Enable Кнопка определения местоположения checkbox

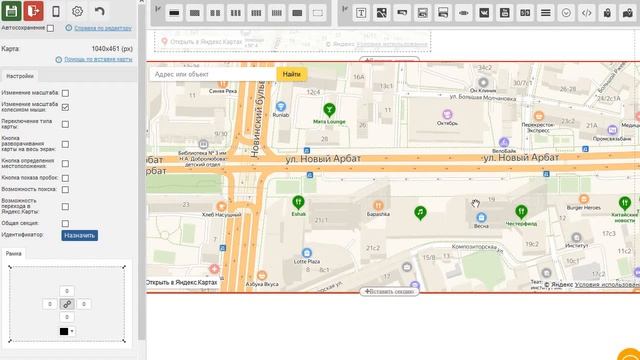pos(65,163)
